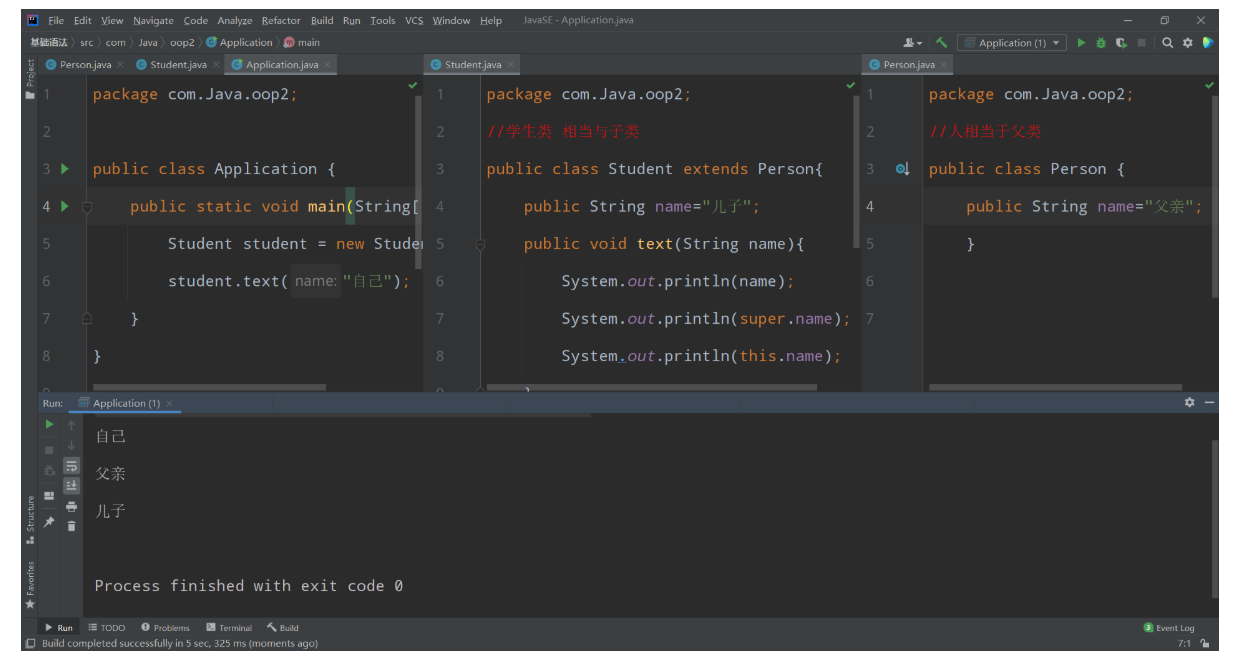Rerun Application in the Run panel
1242x660 pixels.
[x=49, y=425]
